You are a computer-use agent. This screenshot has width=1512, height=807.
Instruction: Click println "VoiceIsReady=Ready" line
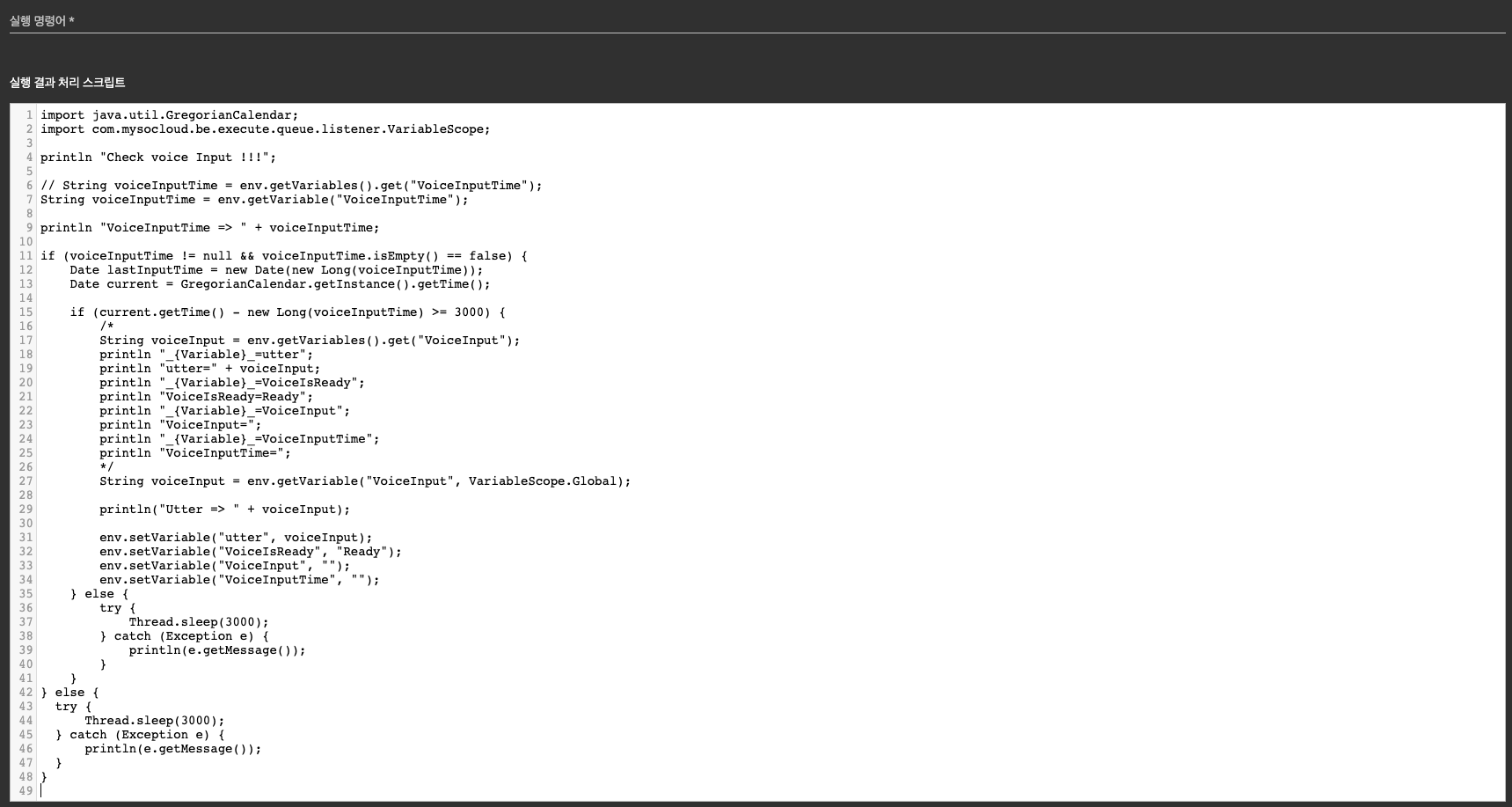pos(206,397)
